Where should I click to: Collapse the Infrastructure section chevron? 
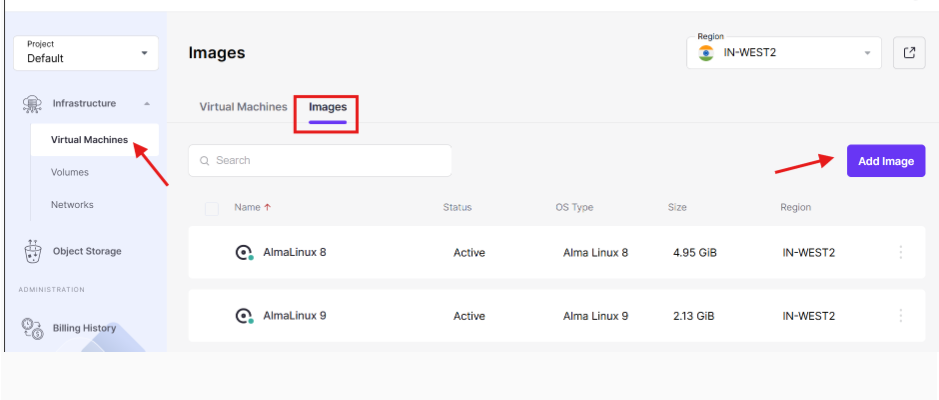pos(147,104)
